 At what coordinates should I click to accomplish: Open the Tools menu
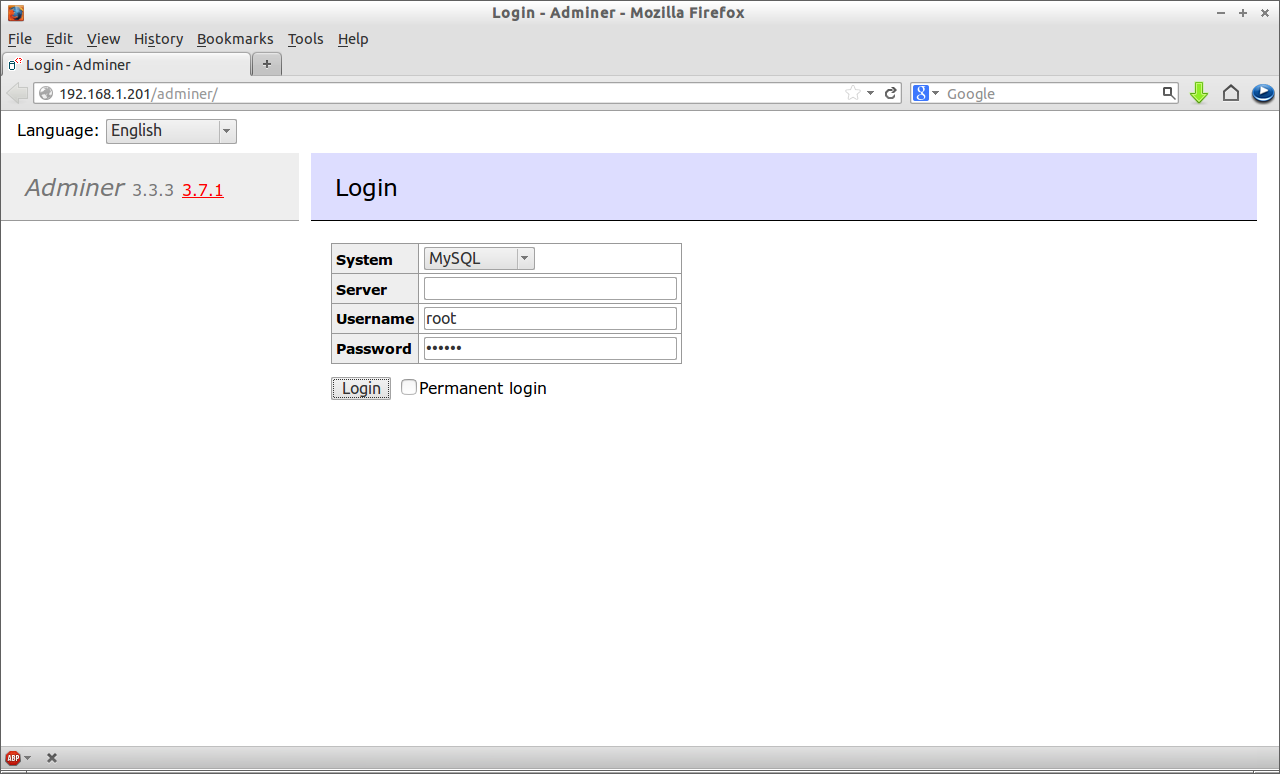305,39
